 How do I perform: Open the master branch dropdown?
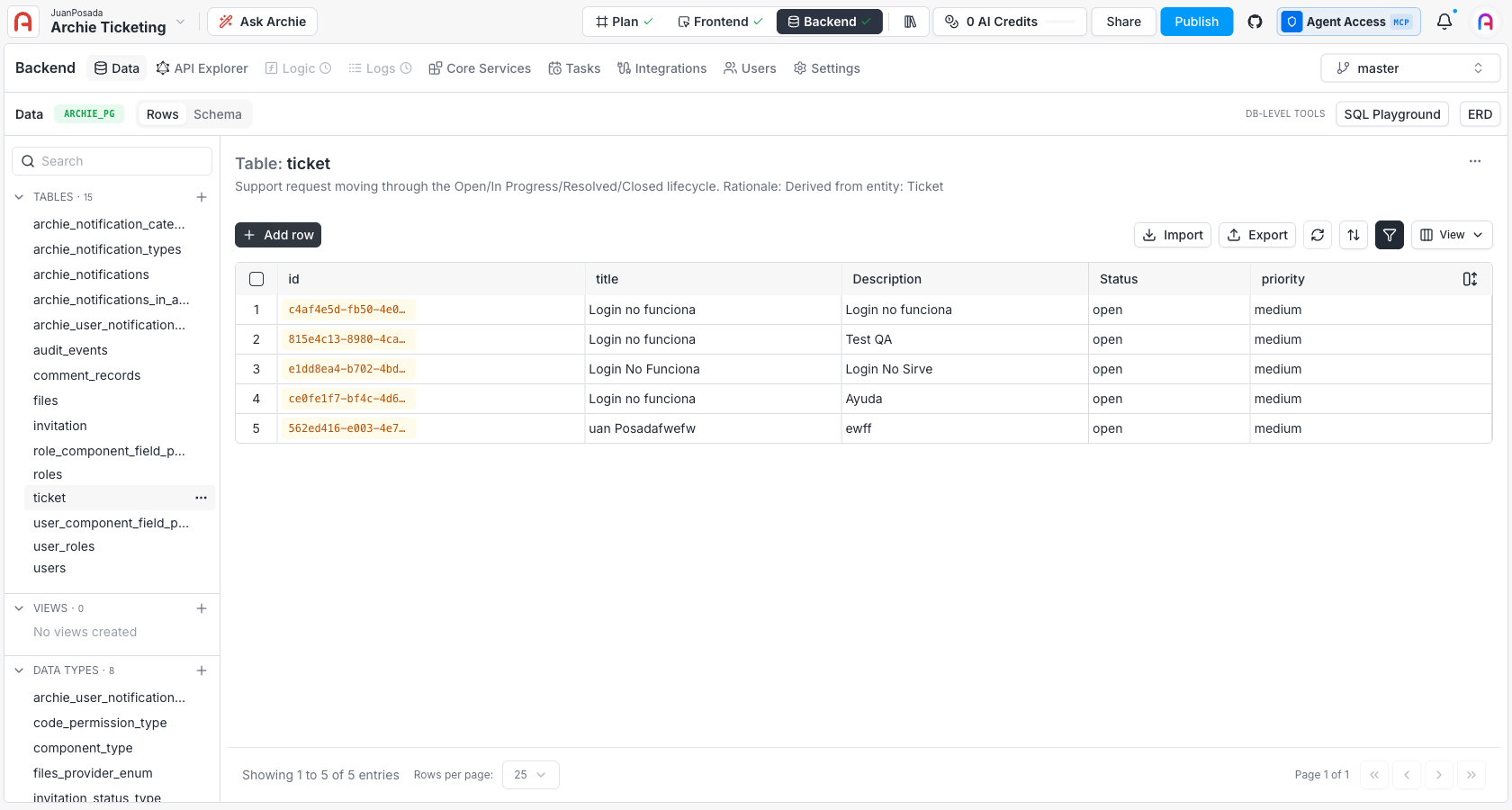tap(1410, 68)
